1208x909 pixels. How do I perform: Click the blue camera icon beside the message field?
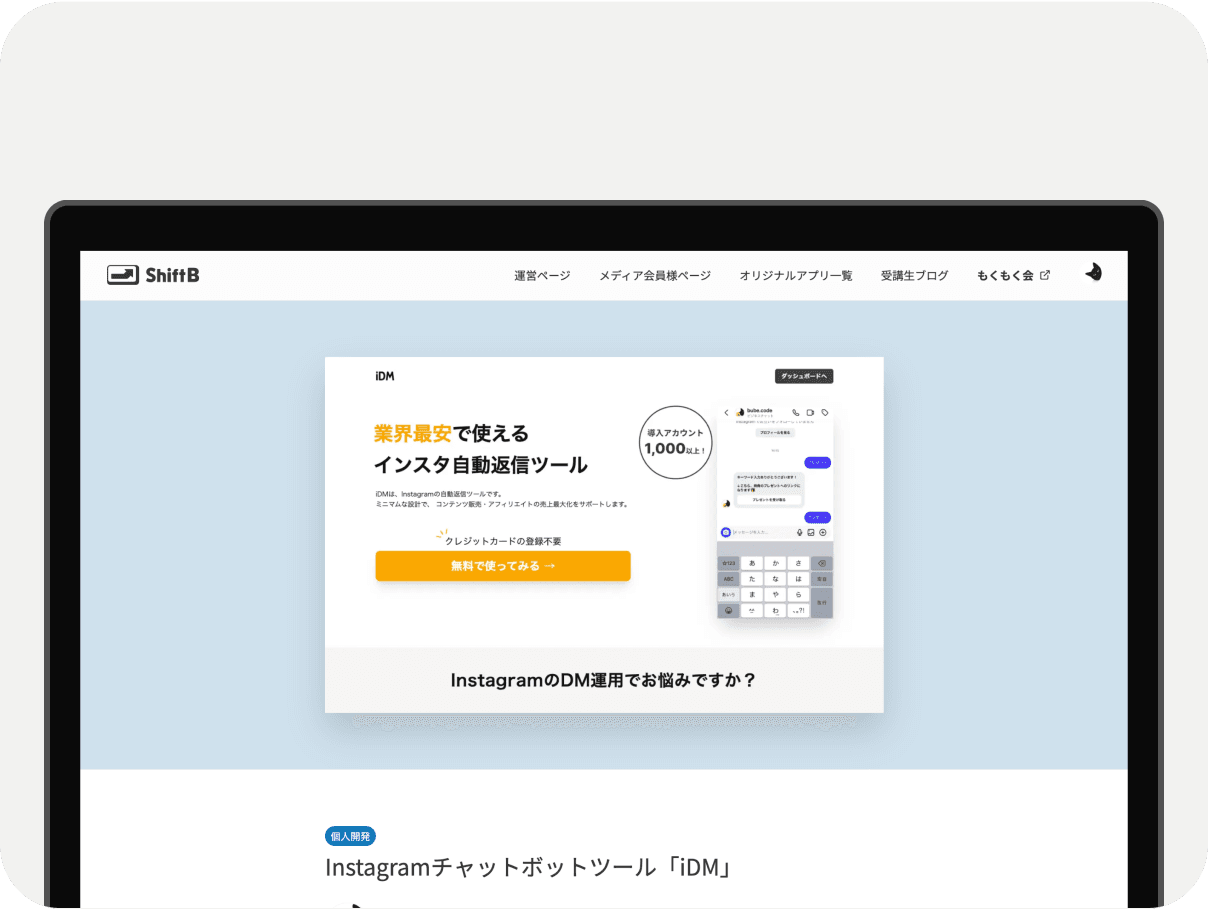point(725,532)
